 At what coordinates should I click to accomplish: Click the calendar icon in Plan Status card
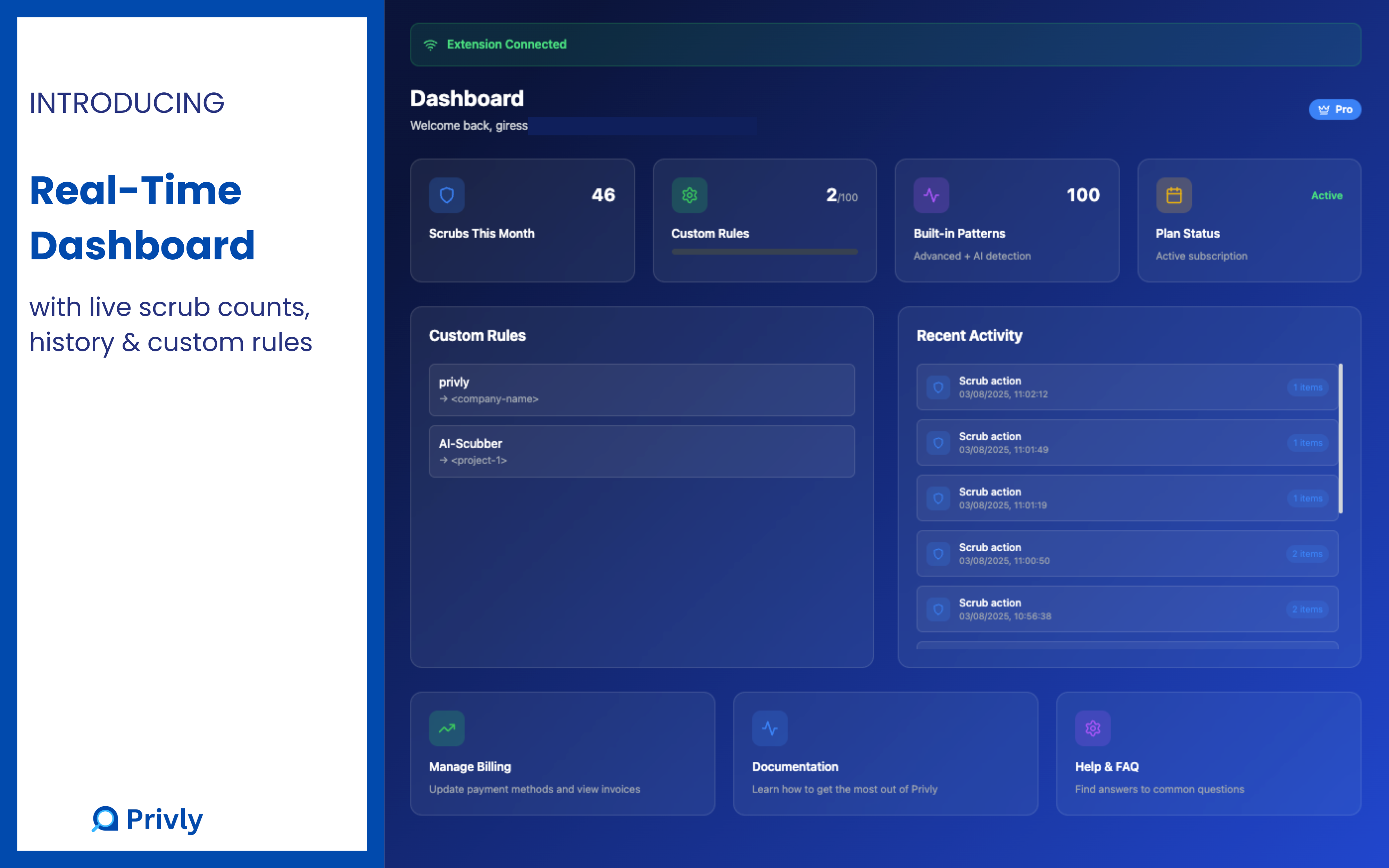click(1174, 195)
